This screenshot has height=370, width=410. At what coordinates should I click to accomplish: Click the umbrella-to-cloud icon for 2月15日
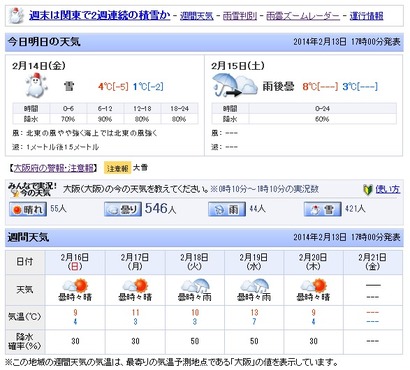pos(235,85)
